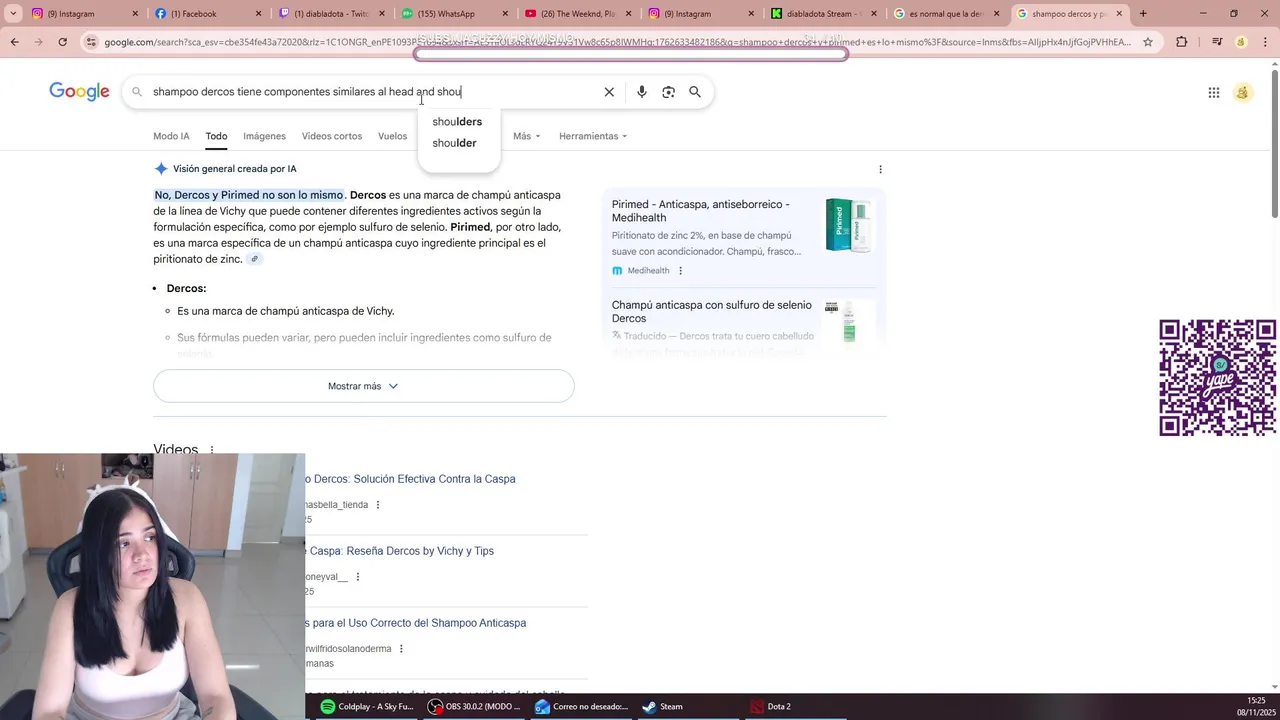
Task: Open options for wilfridosolanoderma video
Action: [401, 649]
